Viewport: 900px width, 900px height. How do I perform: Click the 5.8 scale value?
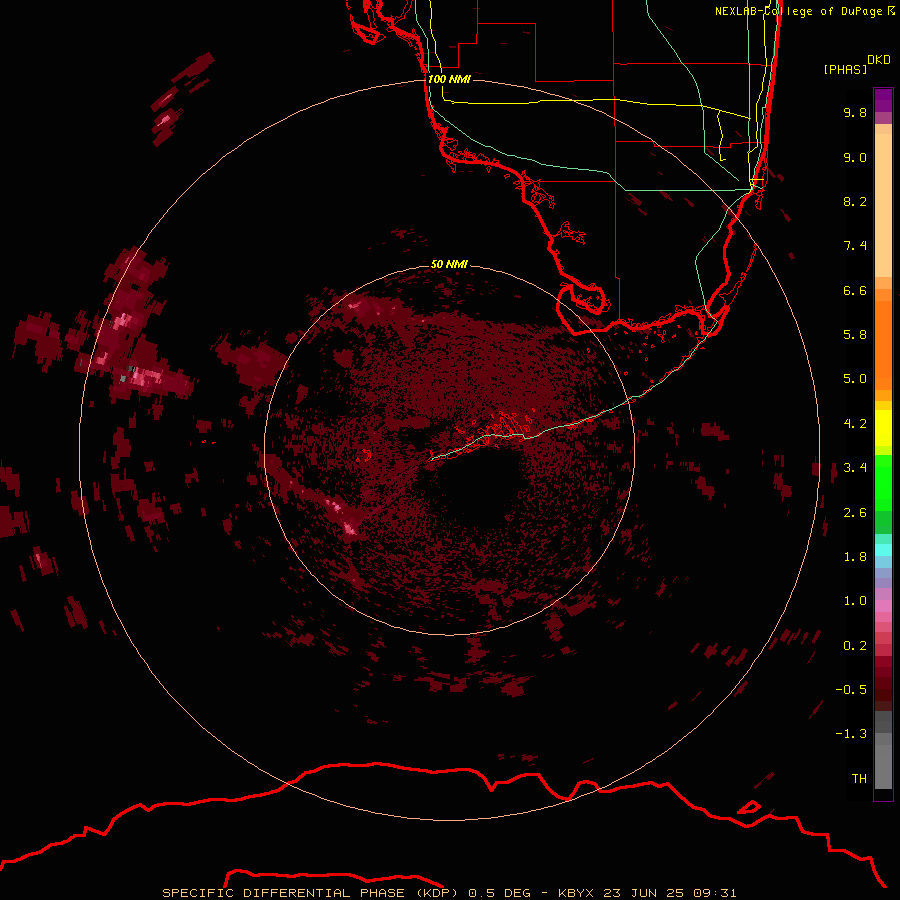click(x=855, y=335)
